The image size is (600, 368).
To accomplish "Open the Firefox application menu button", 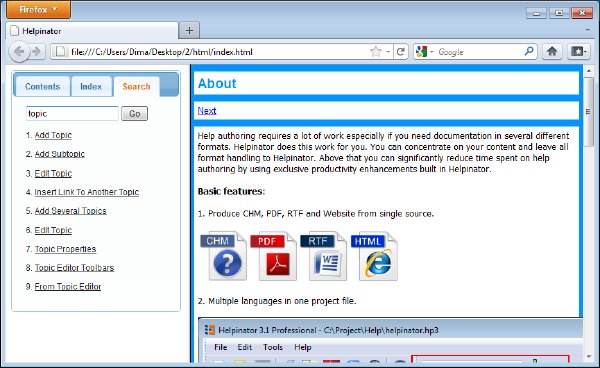I will pos(38,9).
